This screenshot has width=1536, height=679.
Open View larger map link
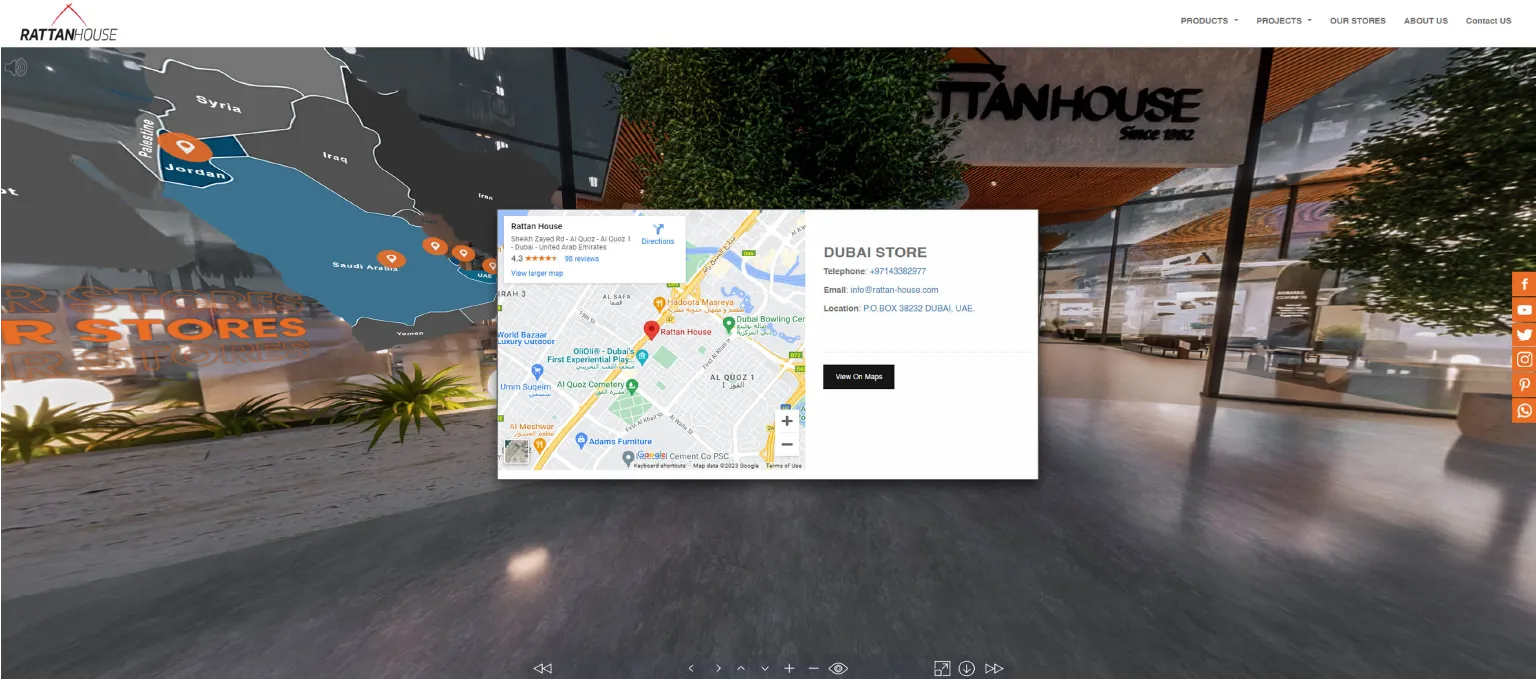coord(537,273)
